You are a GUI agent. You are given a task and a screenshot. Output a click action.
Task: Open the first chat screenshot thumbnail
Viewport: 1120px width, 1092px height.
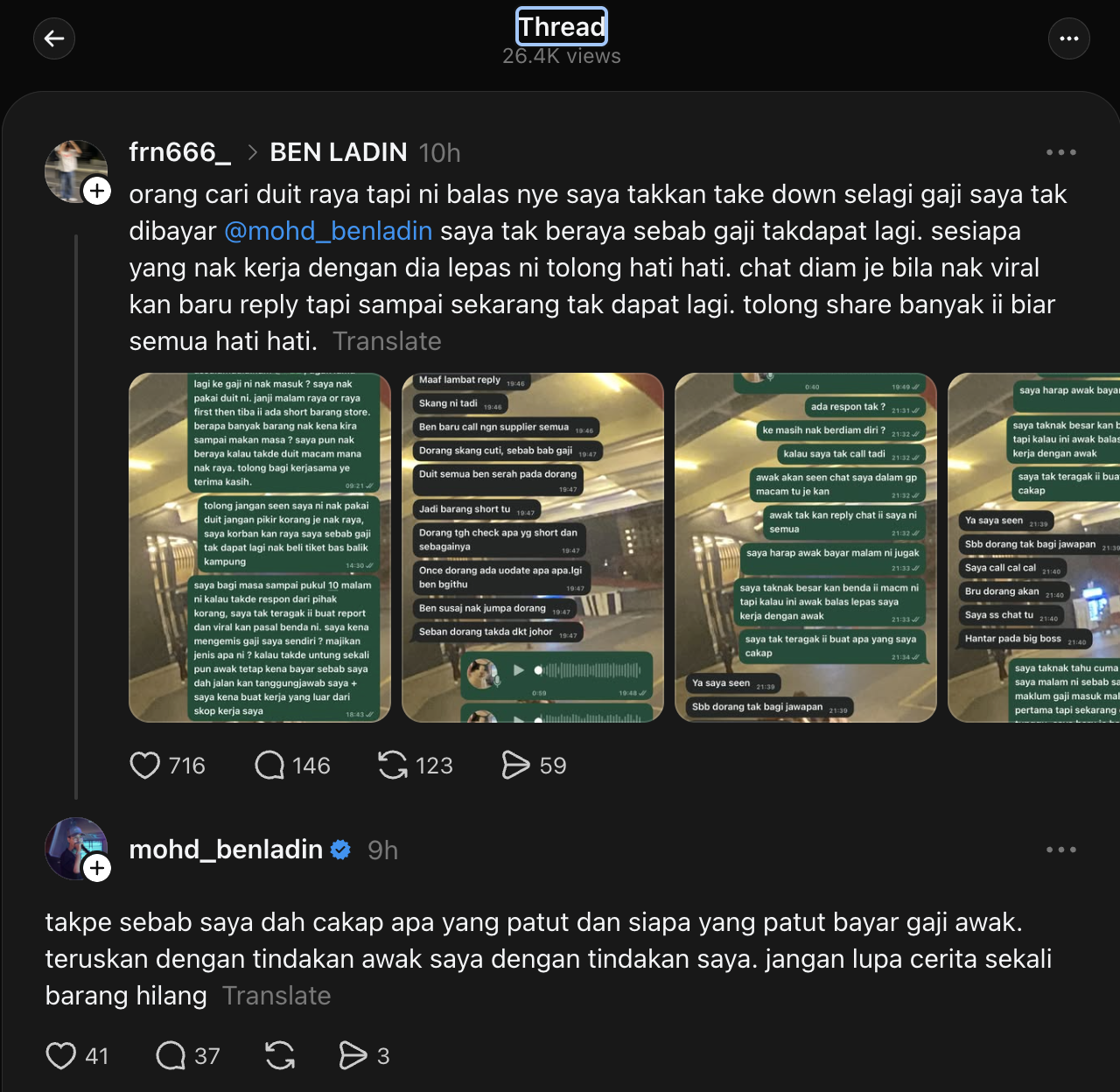pyautogui.click(x=260, y=548)
